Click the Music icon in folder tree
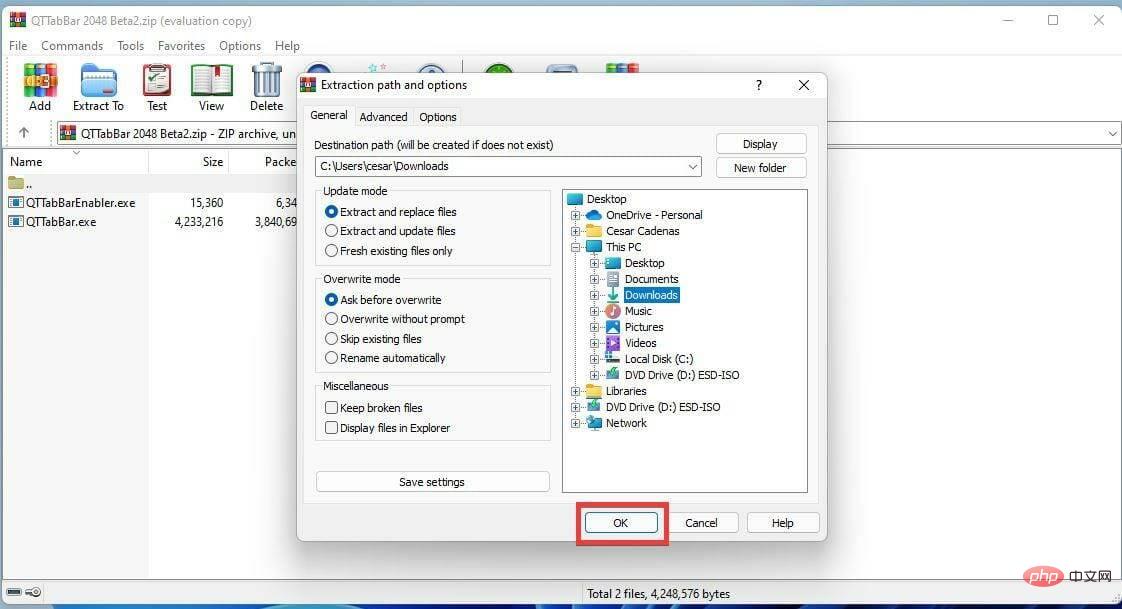The width and height of the screenshot is (1122, 609). (x=613, y=311)
